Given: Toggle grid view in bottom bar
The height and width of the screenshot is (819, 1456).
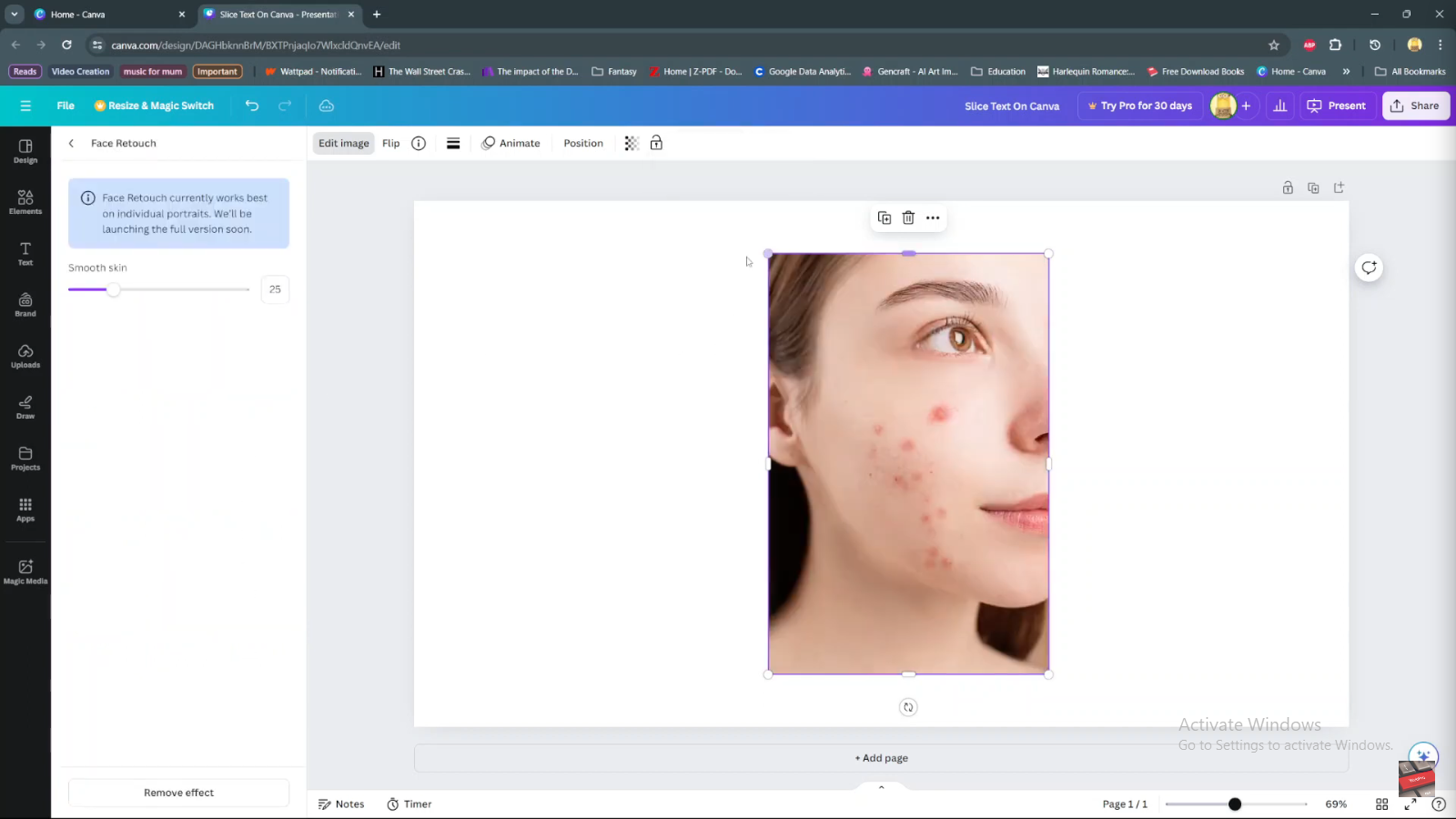Looking at the screenshot, I should [1381, 804].
